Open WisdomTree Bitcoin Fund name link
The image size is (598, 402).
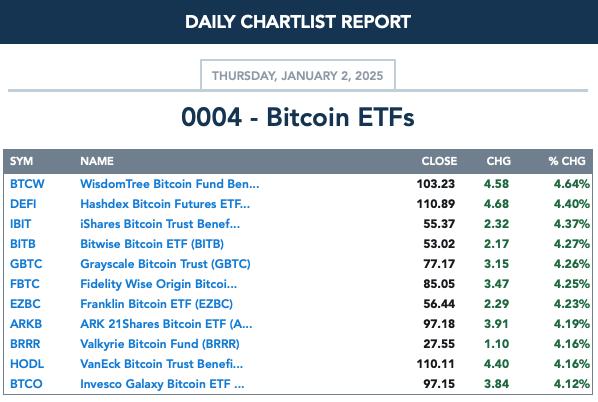click(170, 184)
